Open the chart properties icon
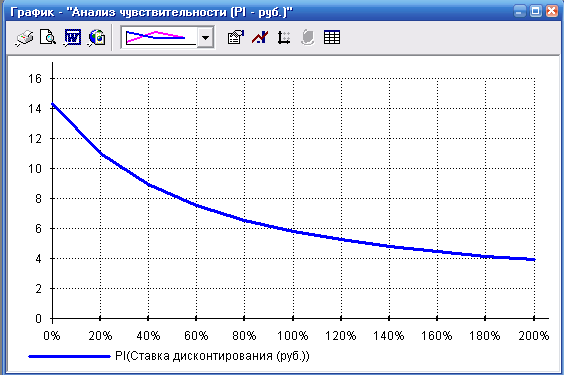Screen dimensions: 564x375 click(236, 37)
